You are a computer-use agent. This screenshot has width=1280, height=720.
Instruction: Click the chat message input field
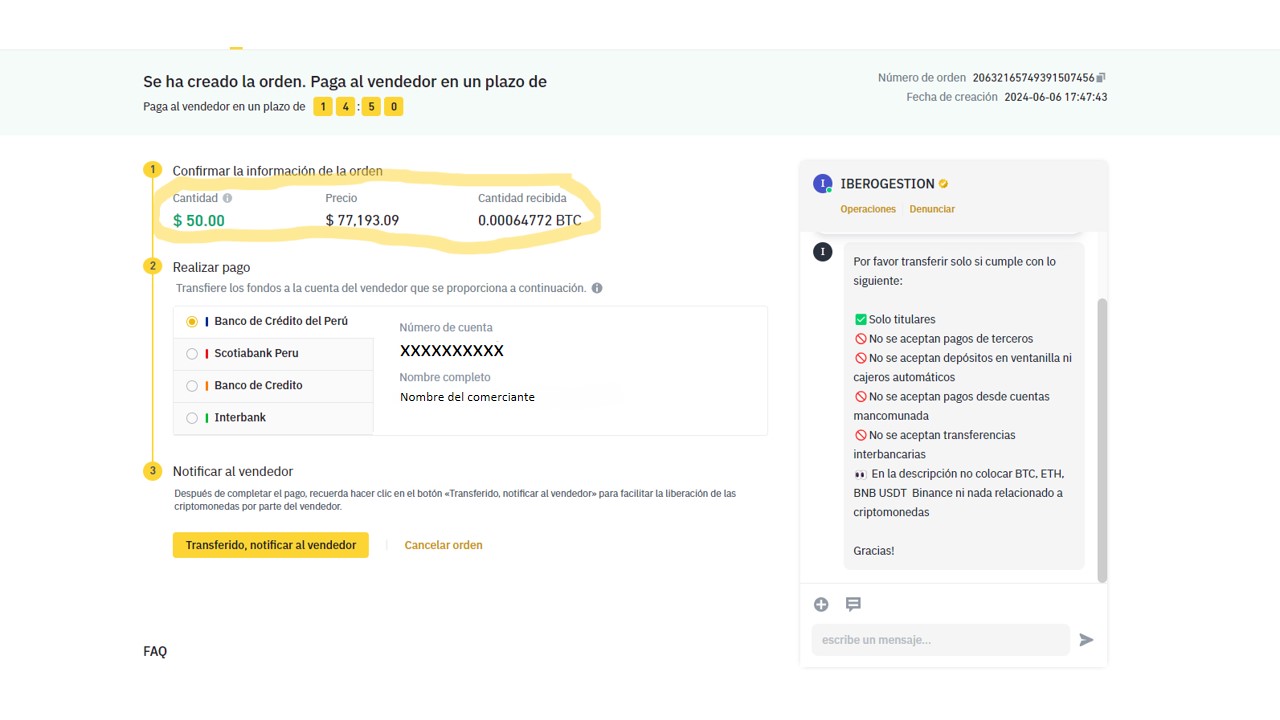(940, 640)
